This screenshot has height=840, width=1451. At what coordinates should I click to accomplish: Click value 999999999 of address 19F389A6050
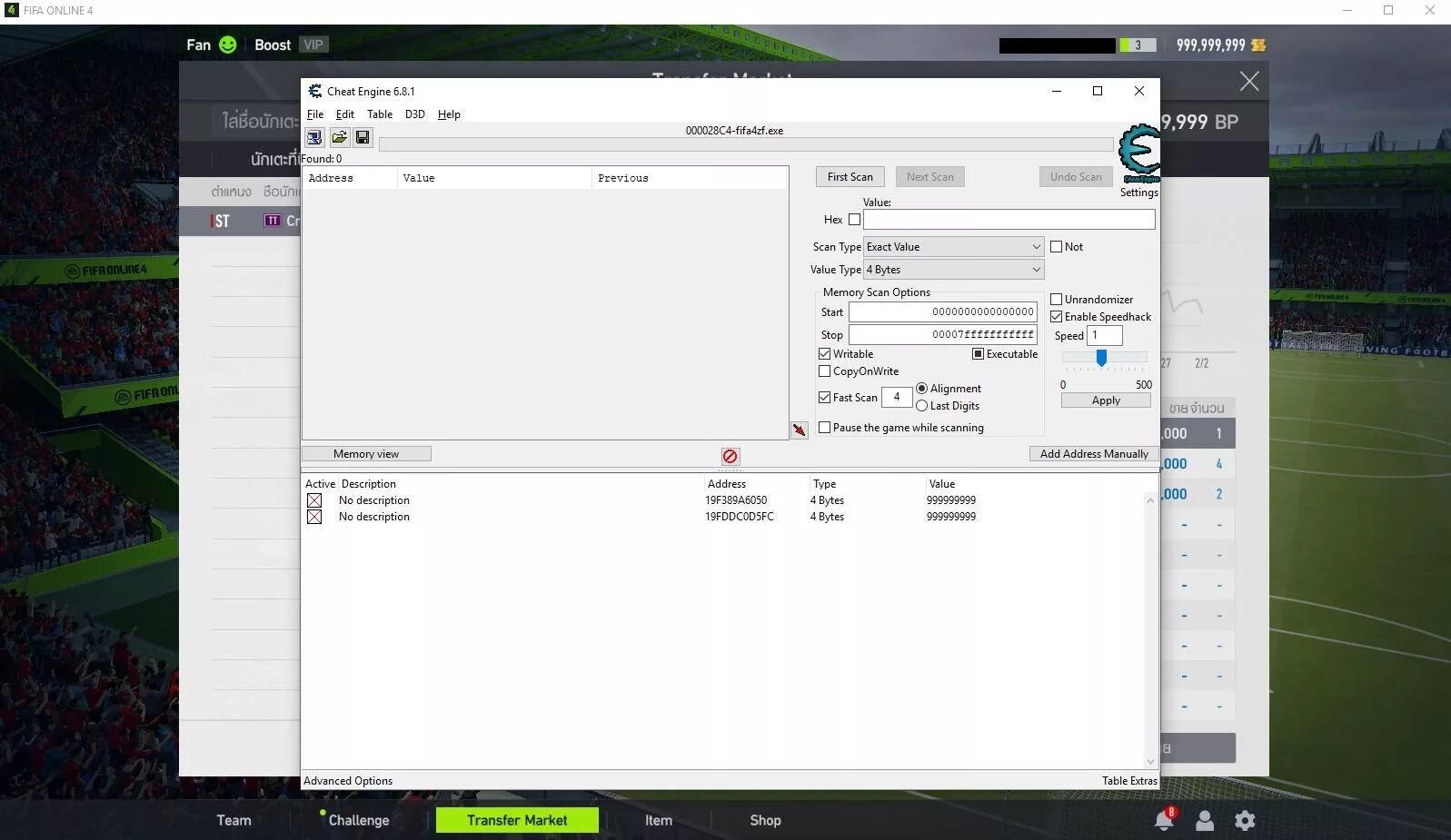pos(951,500)
